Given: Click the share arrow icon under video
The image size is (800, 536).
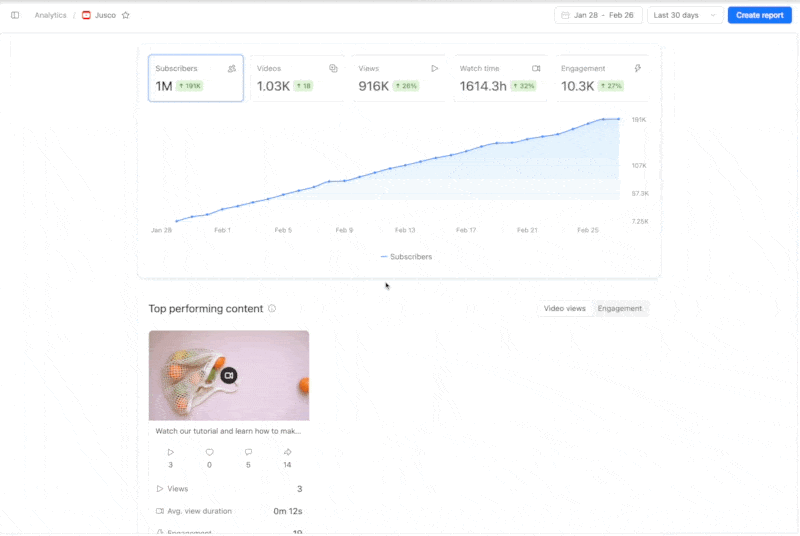Looking at the screenshot, I should click(x=287, y=452).
